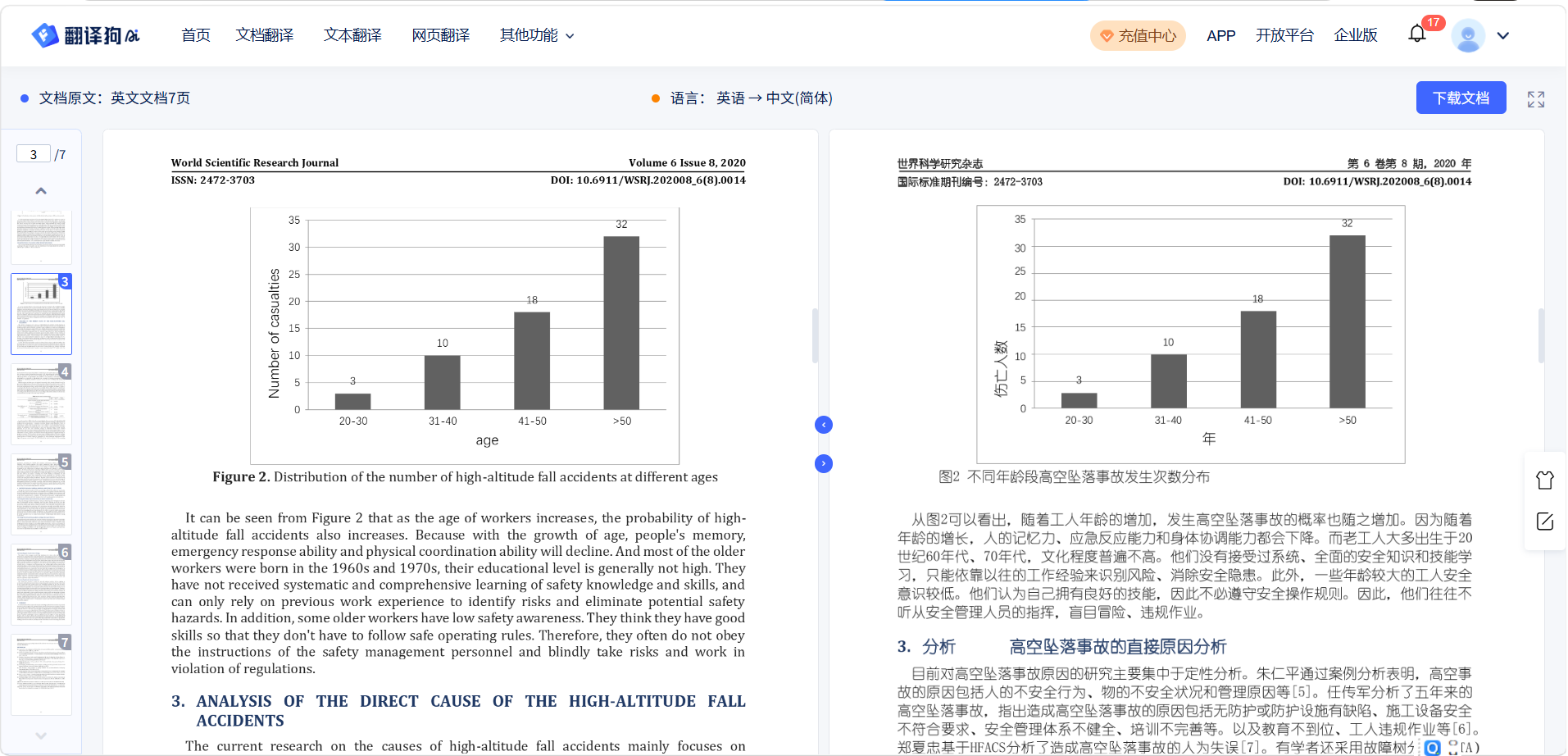Expand the 其他功能 dropdown menu
The image size is (1568, 756).
coord(537,35)
